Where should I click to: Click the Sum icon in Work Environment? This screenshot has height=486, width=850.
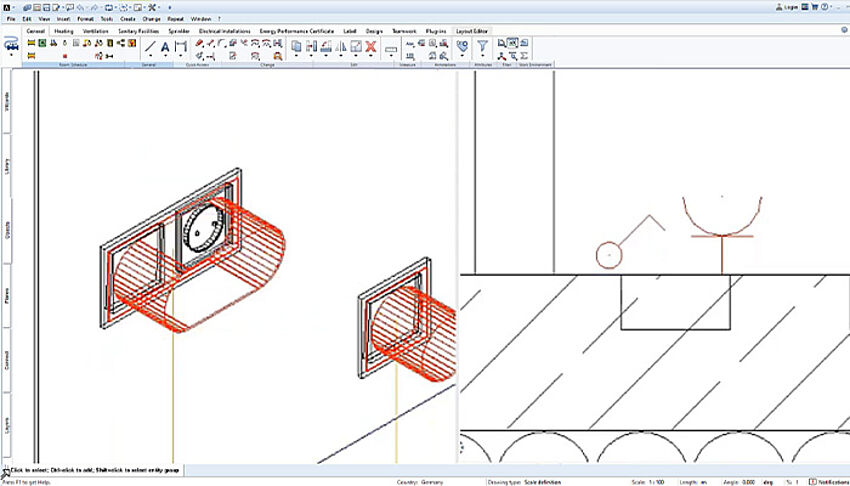point(525,55)
